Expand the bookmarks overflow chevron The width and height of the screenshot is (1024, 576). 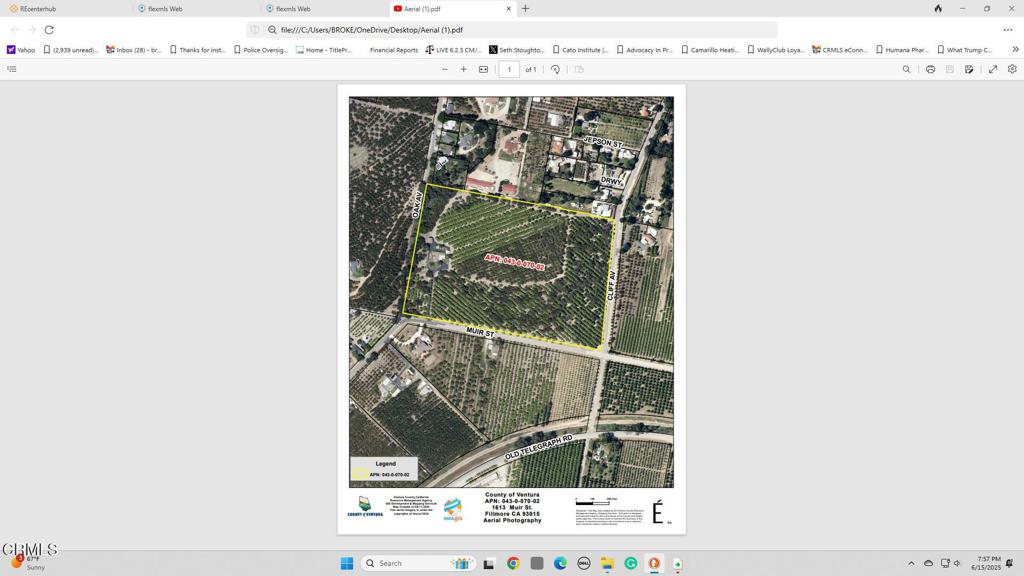click(x=1015, y=50)
